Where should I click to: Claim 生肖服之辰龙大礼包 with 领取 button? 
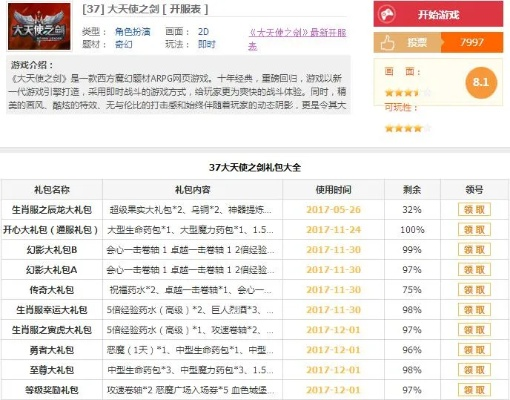474,210
